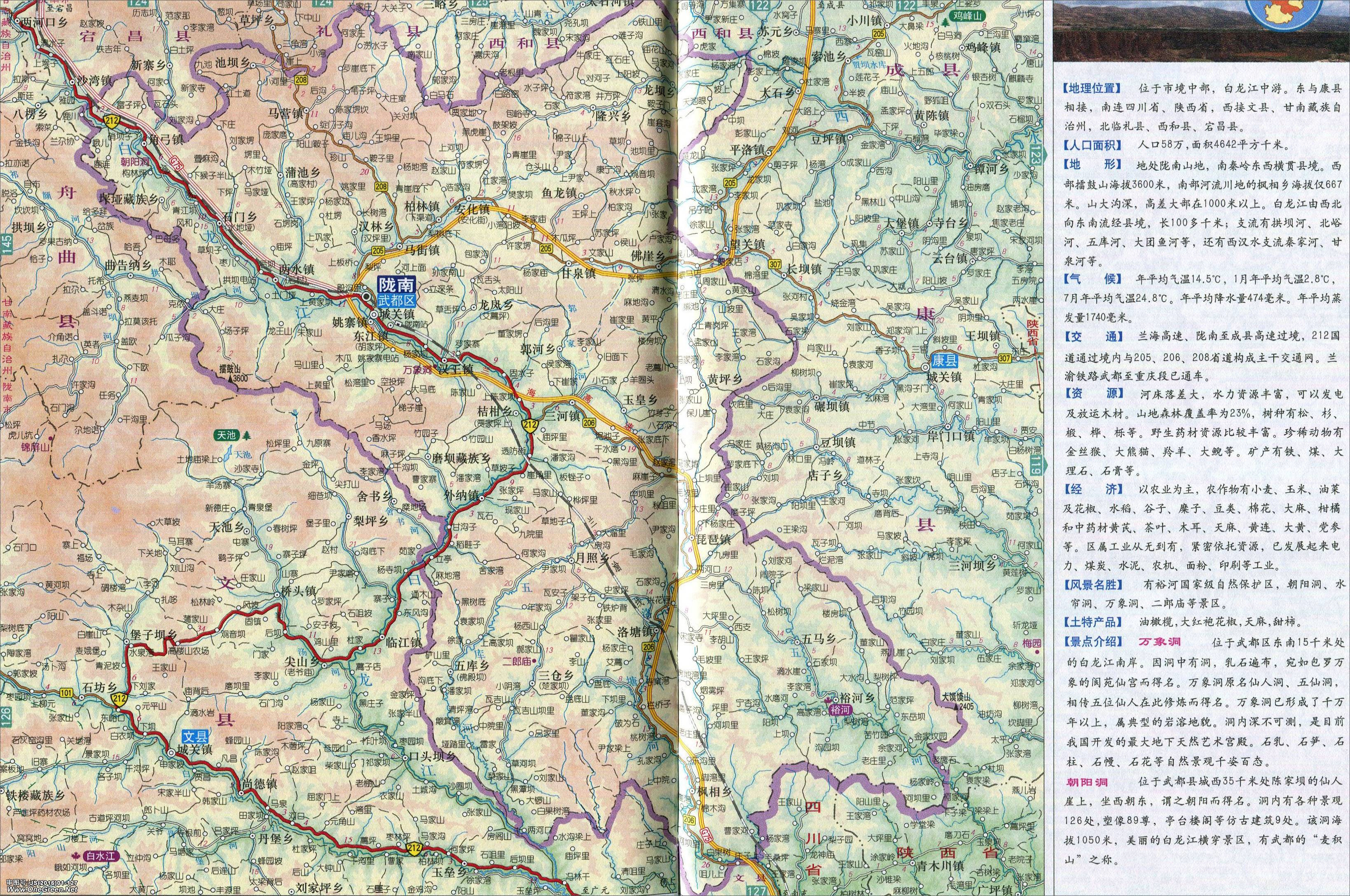Select the 陇南 武都区 city label box
Viewport: 1350px width, 896px height.
tap(397, 291)
